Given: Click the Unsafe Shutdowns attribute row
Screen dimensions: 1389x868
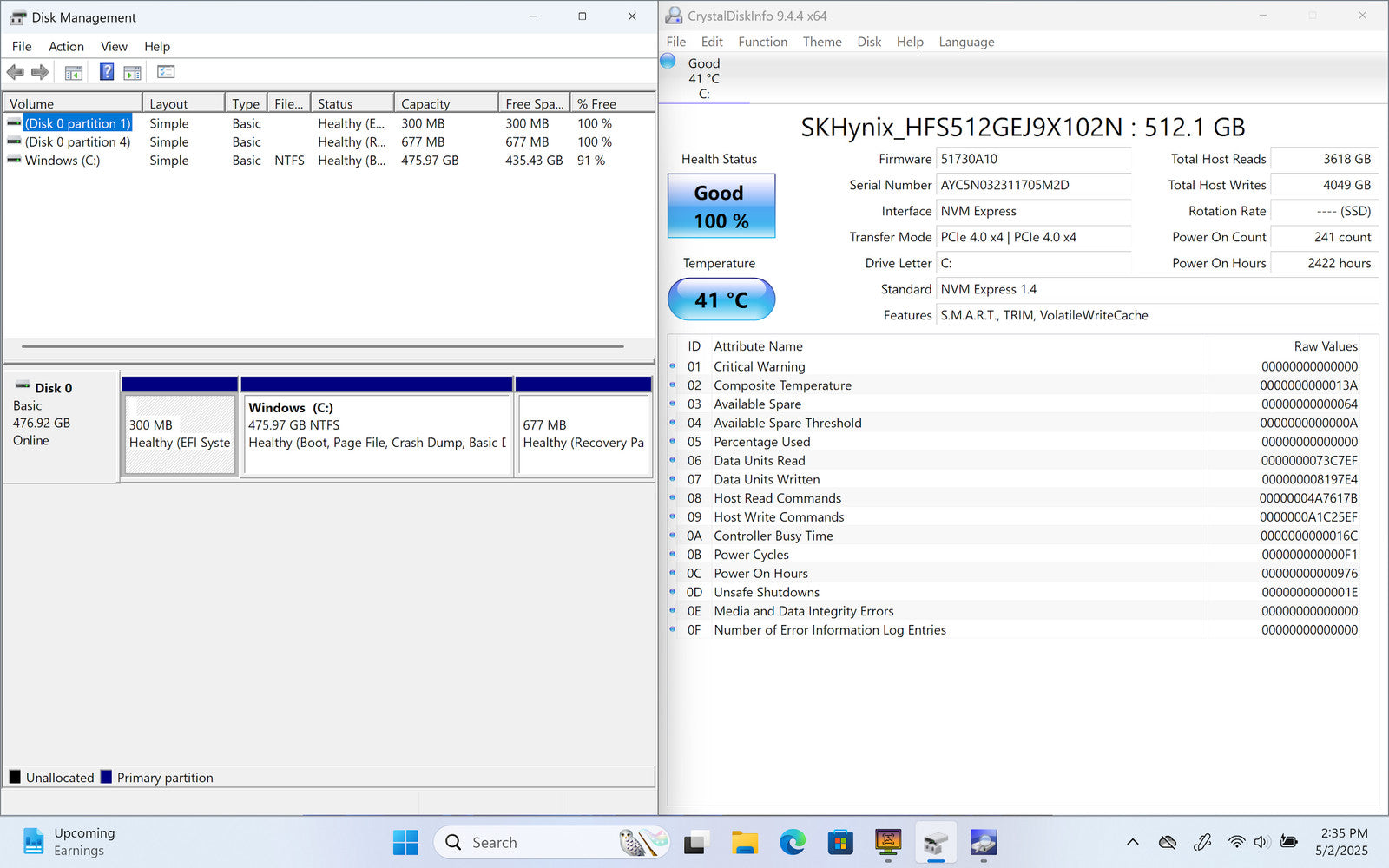Looking at the screenshot, I should pos(1023,592).
